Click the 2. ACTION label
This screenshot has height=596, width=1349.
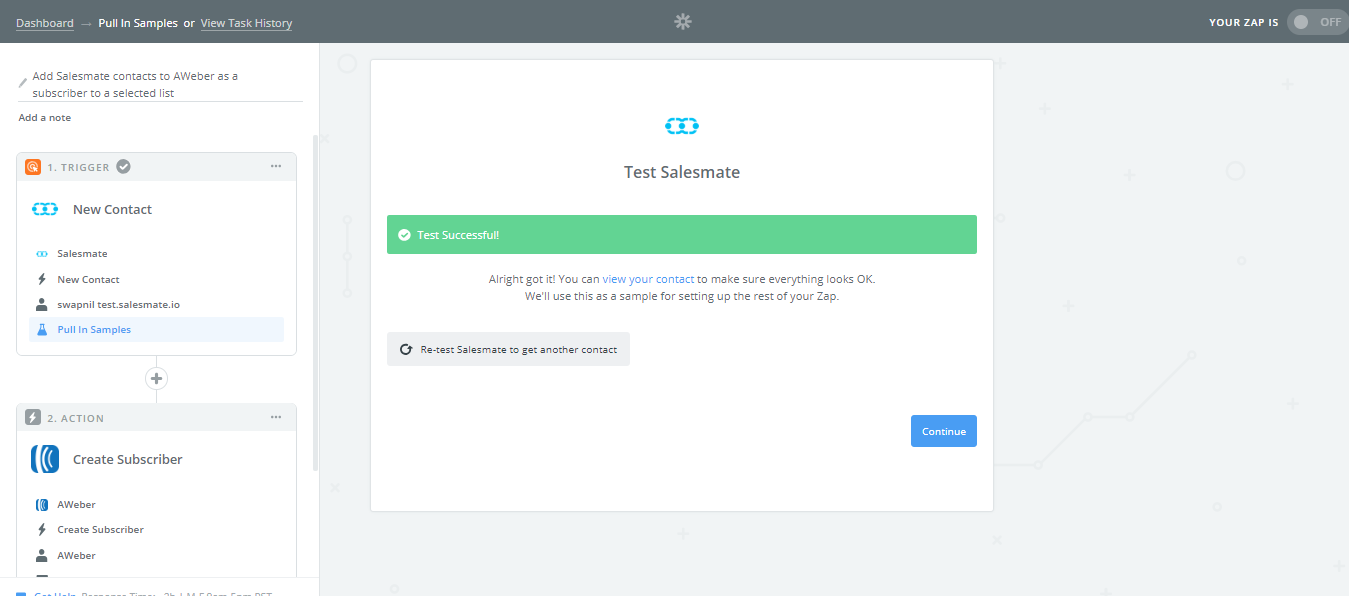76,418
